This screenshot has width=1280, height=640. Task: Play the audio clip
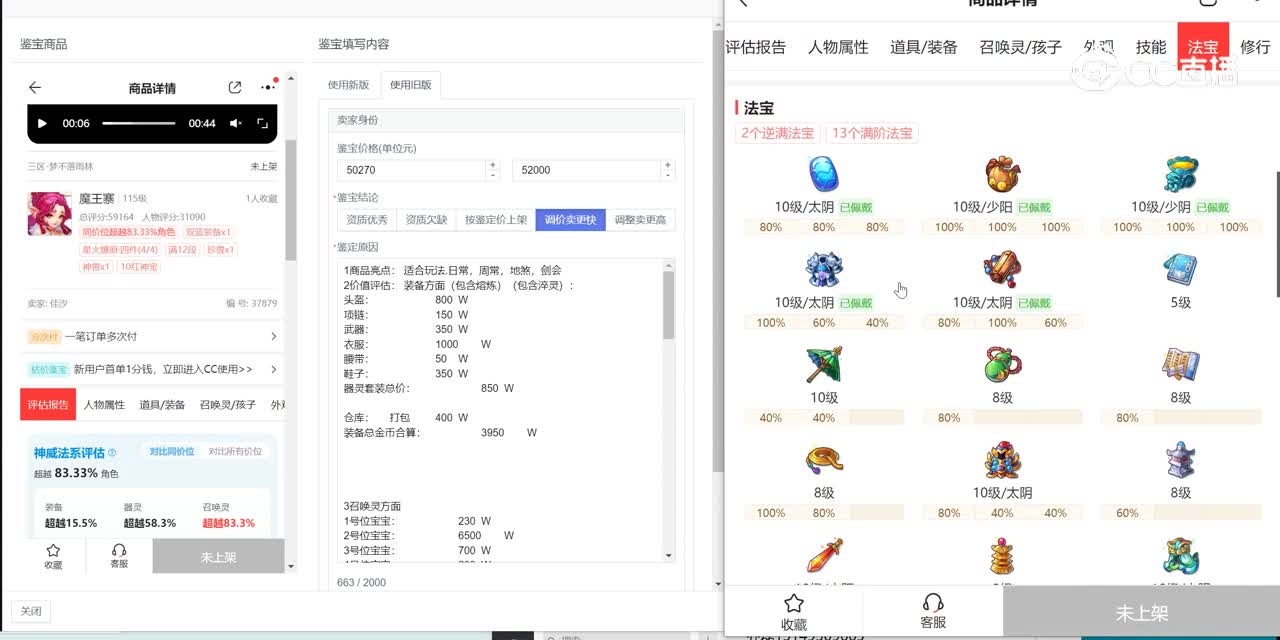coord(42,123)
